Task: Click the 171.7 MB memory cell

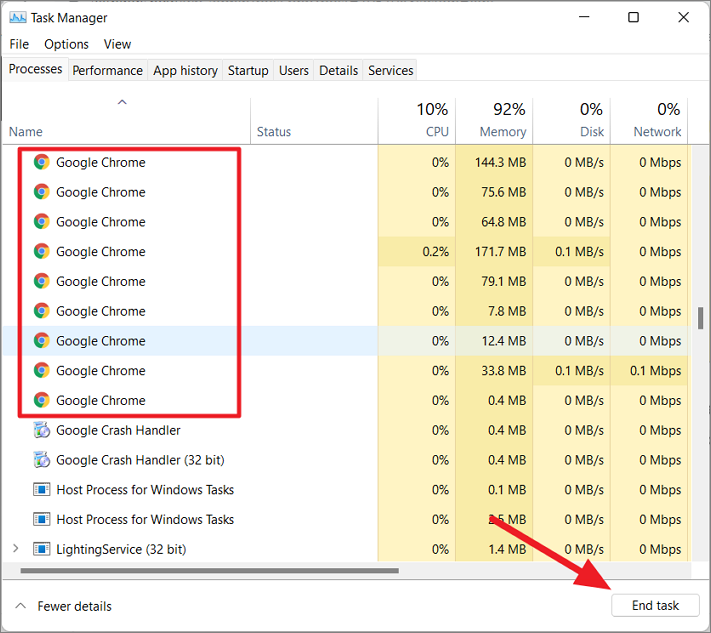Action: click(494, 251)
